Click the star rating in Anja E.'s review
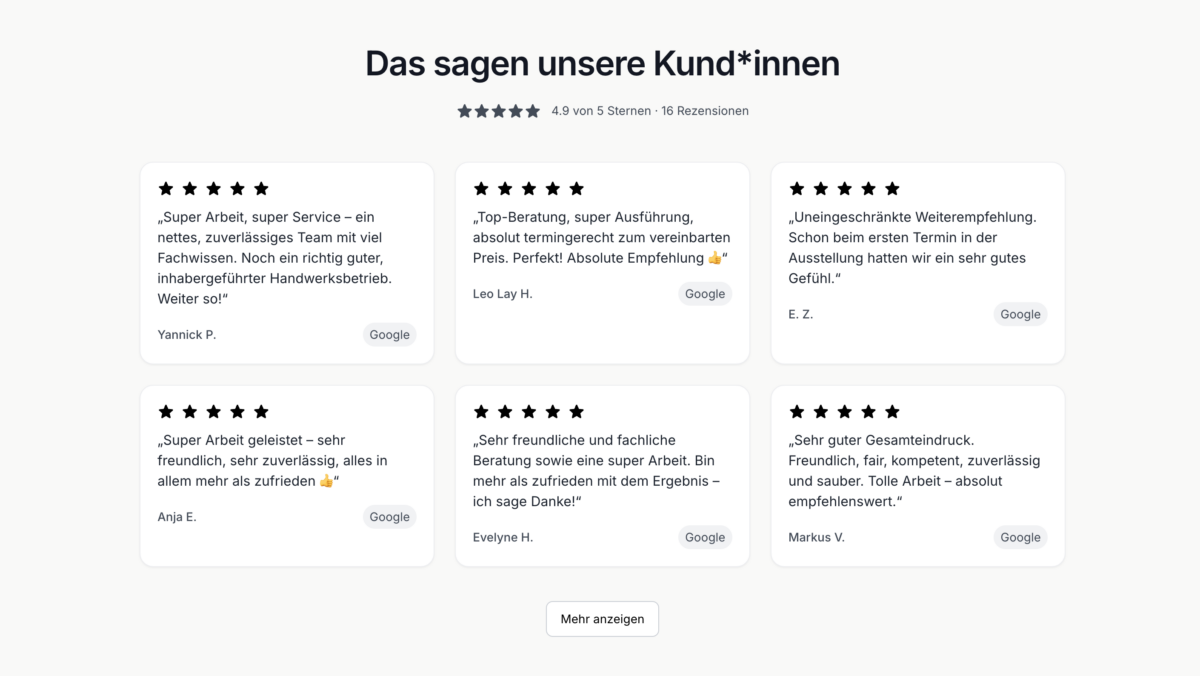Screen dimensions: 1200x676 click(x=213, y=411)
